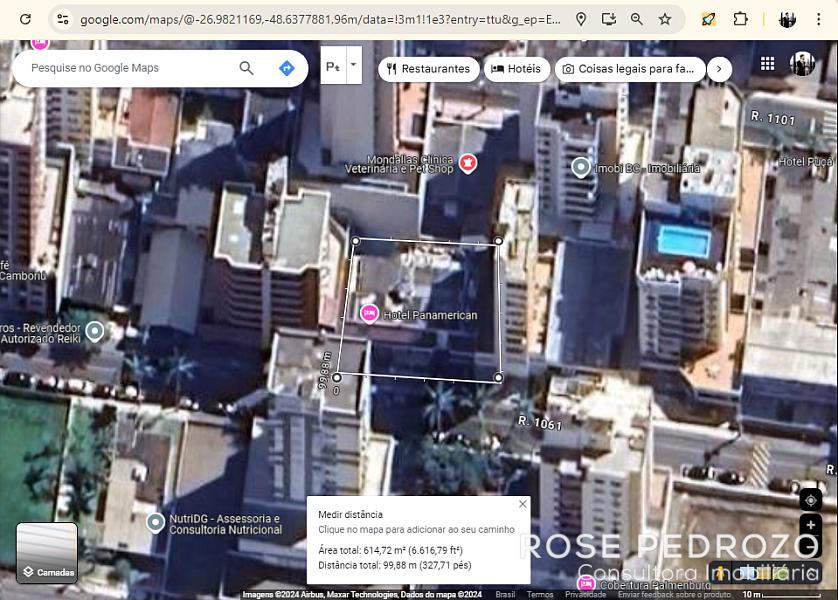Select the Hotéis category chip
Image resolution: width=838 pixels, height=600 pixels.
[516, 69]
